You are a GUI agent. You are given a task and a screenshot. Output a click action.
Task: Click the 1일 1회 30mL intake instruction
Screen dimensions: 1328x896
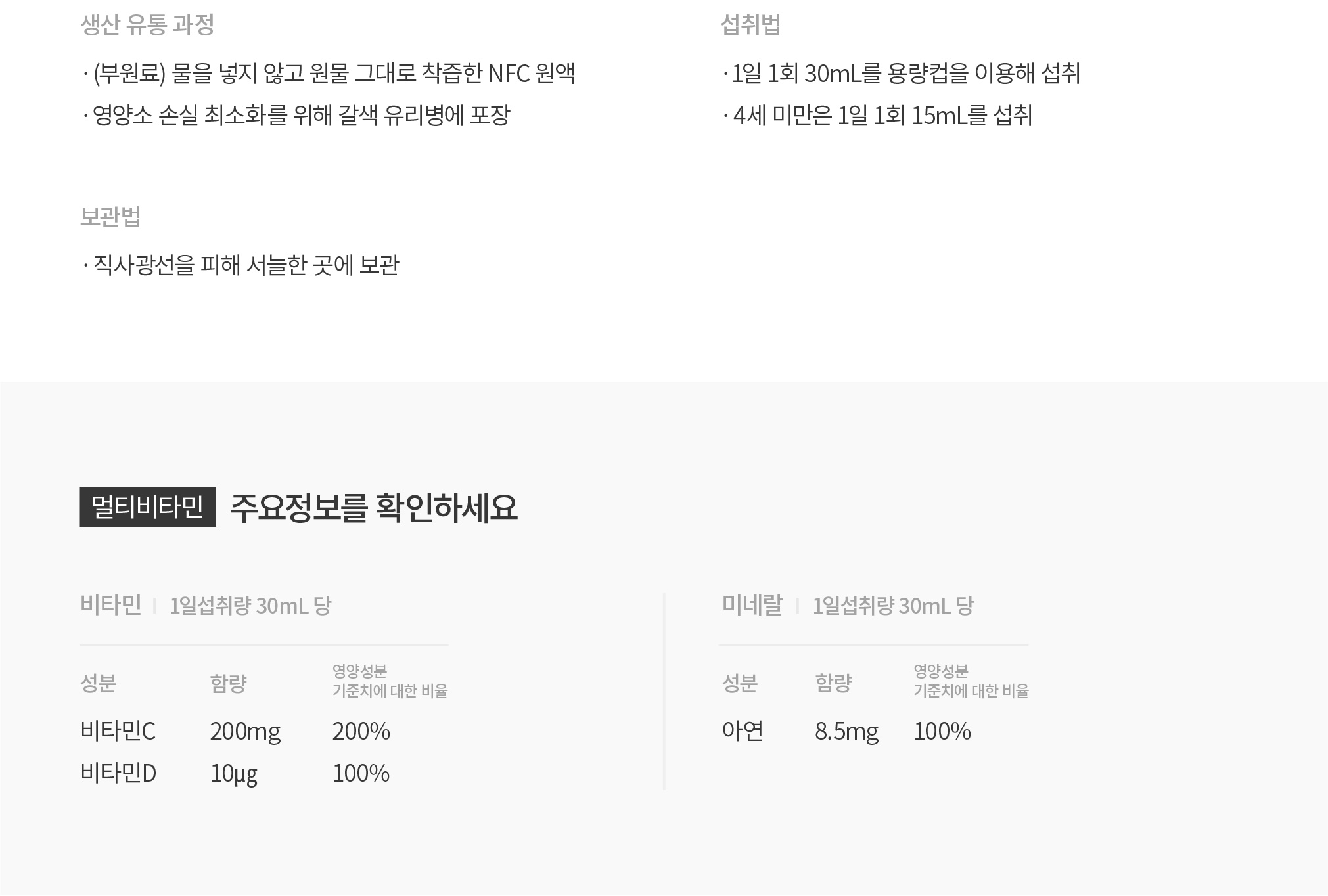pyautogui.click(x=902, y=74)
